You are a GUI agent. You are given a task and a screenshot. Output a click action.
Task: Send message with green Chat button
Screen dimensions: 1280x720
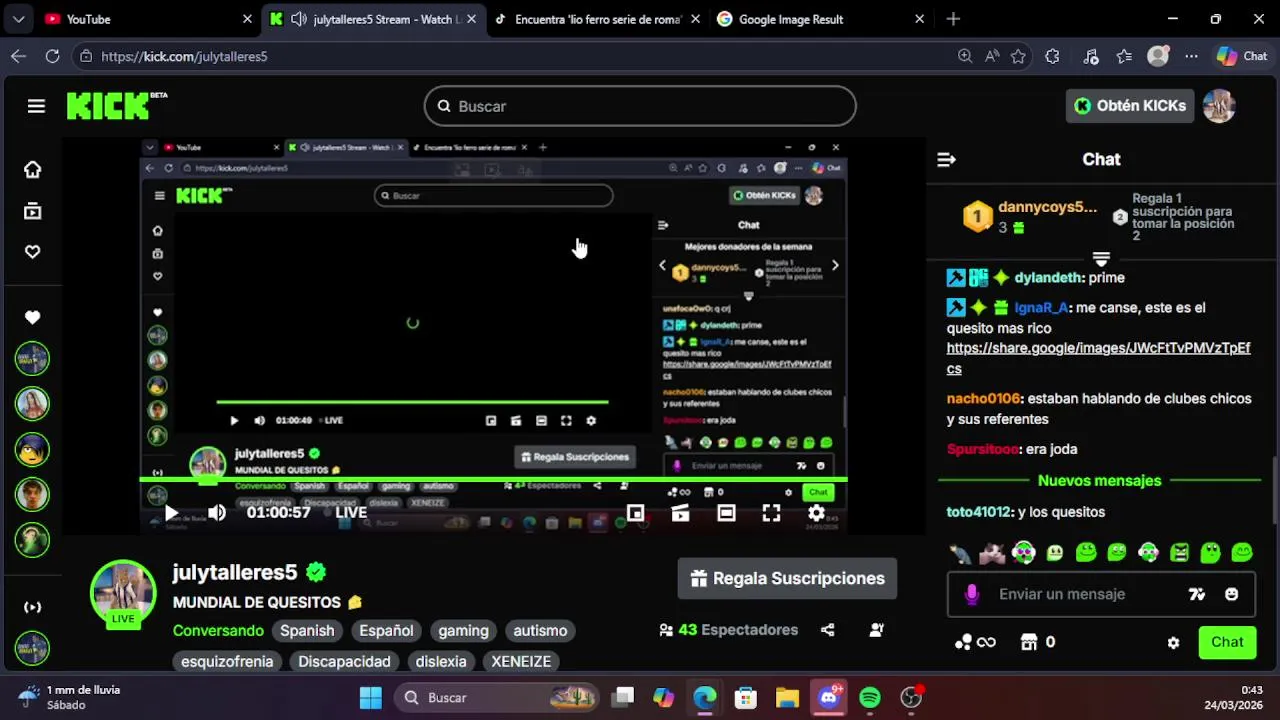[1227, 642]
